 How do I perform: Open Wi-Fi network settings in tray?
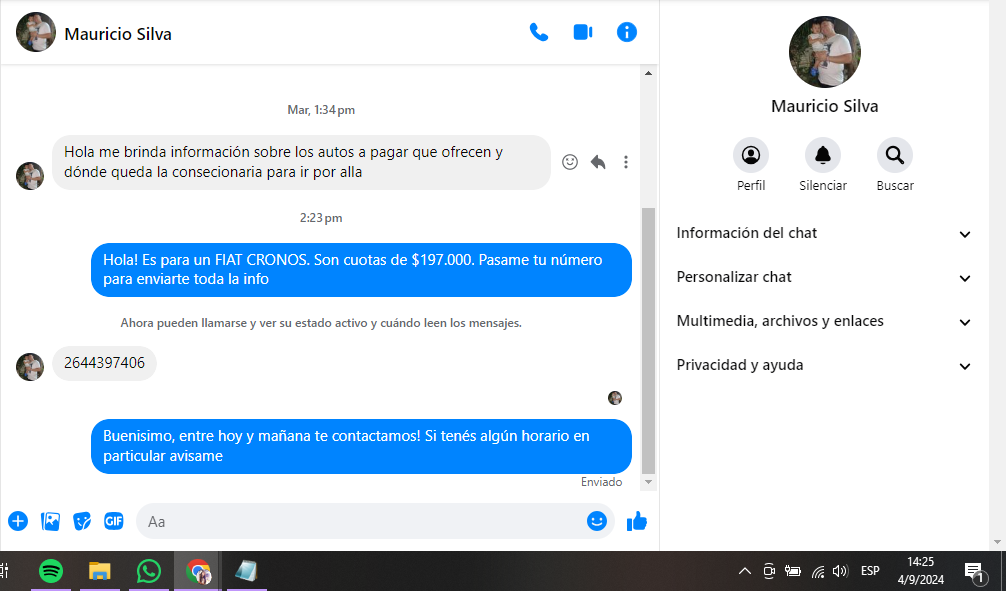coord(818,570)
